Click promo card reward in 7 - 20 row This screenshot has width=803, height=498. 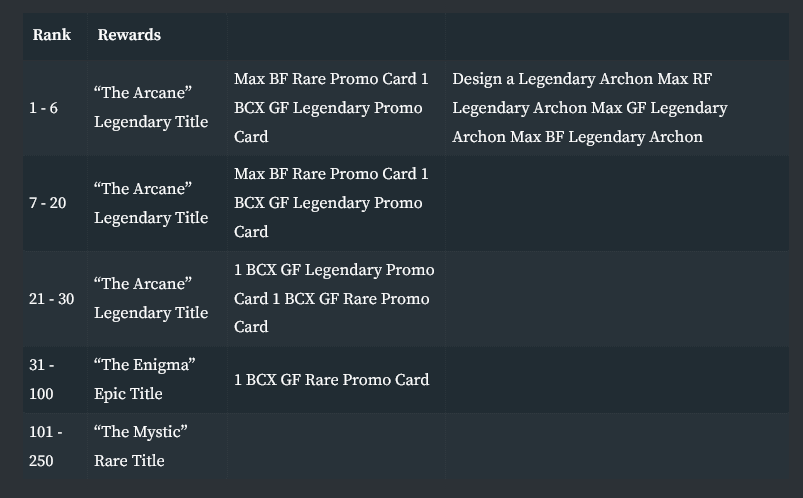click(x=336, y=203)
